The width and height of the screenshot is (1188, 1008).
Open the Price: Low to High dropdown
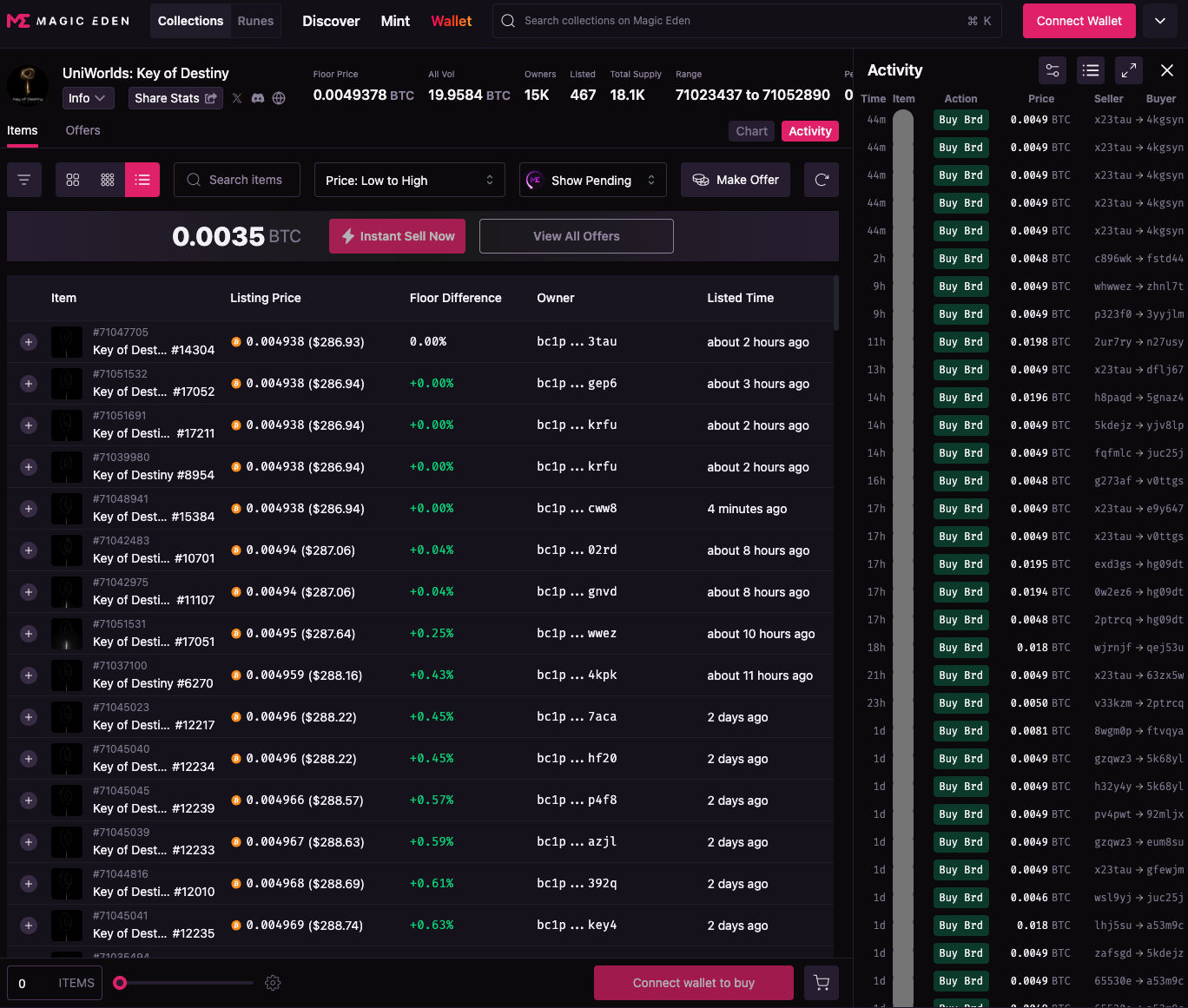pos(409,180)
